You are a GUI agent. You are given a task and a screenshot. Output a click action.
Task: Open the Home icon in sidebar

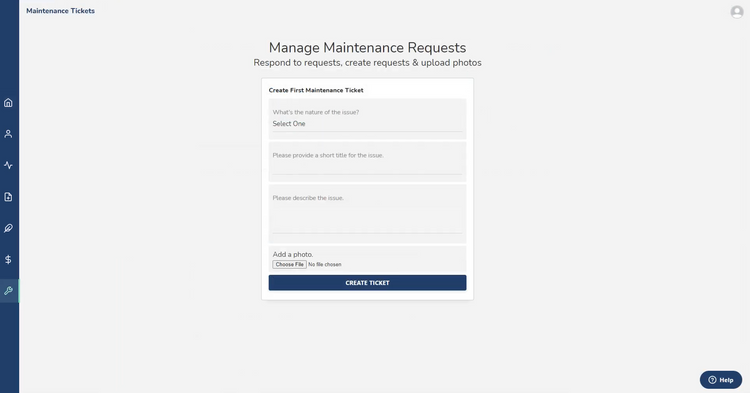tap(8, 103)
